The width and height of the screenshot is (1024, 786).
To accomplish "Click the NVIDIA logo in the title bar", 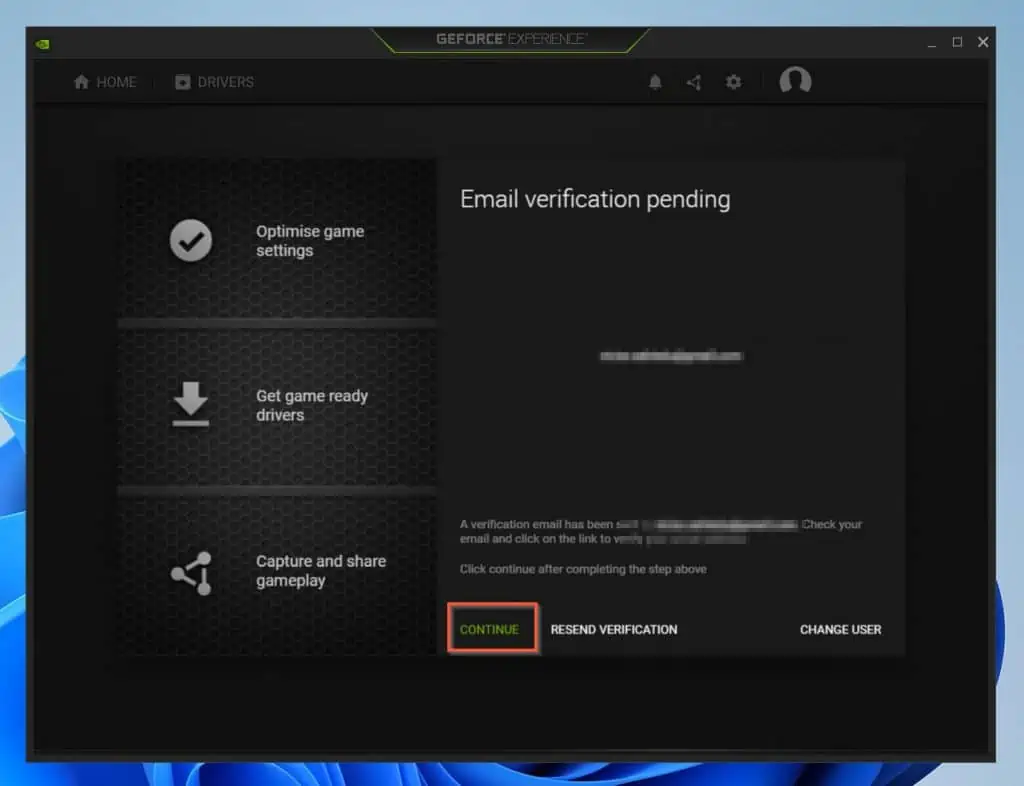I will click(x=44, y=42).
